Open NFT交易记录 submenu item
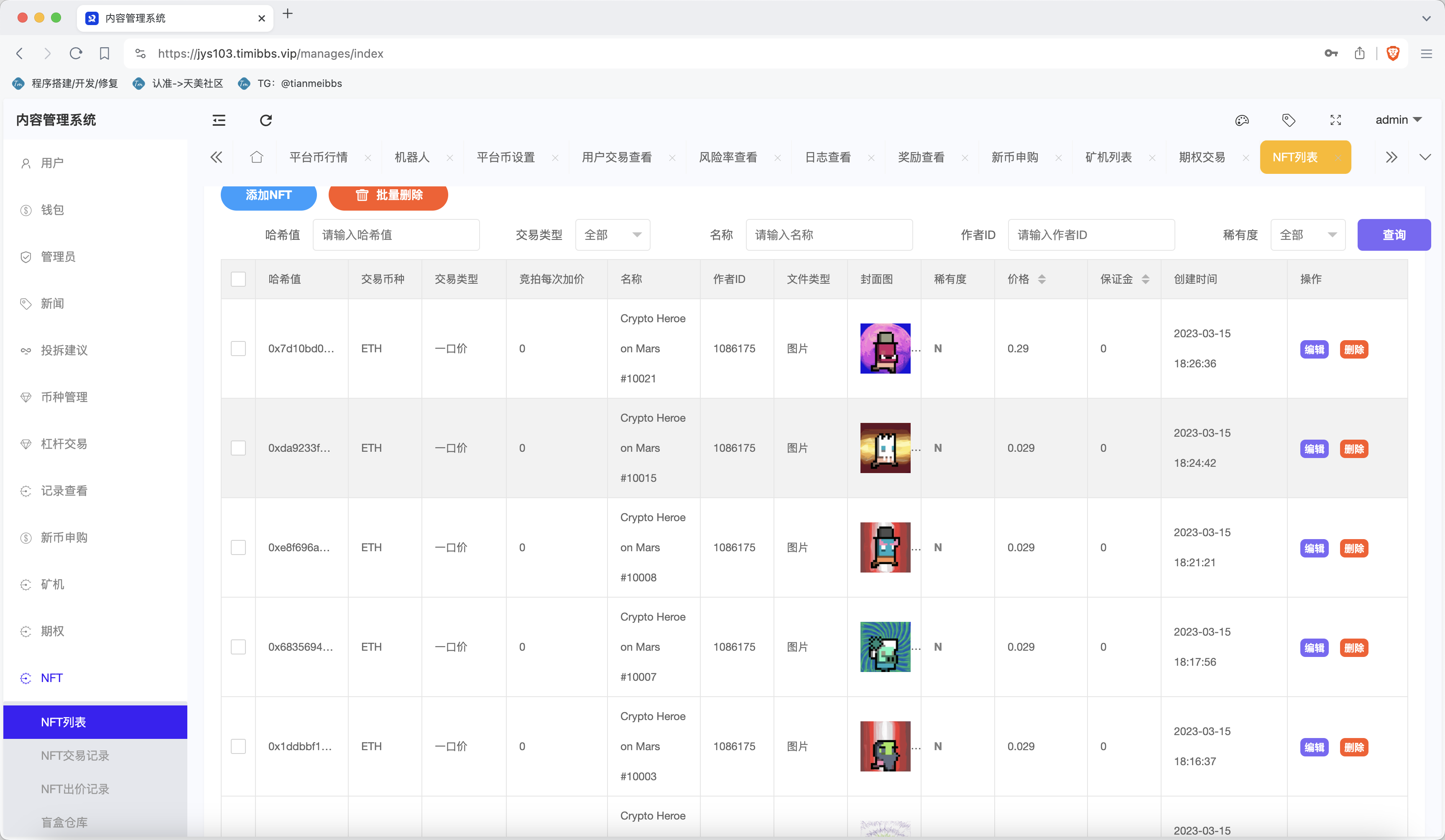Screen dimensions: 1445x840 click(95, 756)
